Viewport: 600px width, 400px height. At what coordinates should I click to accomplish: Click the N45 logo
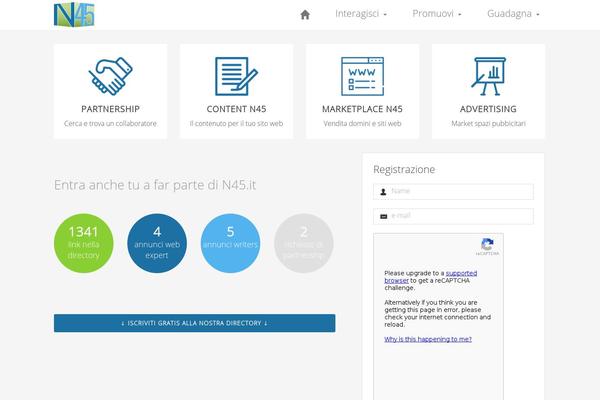[74, 15]
